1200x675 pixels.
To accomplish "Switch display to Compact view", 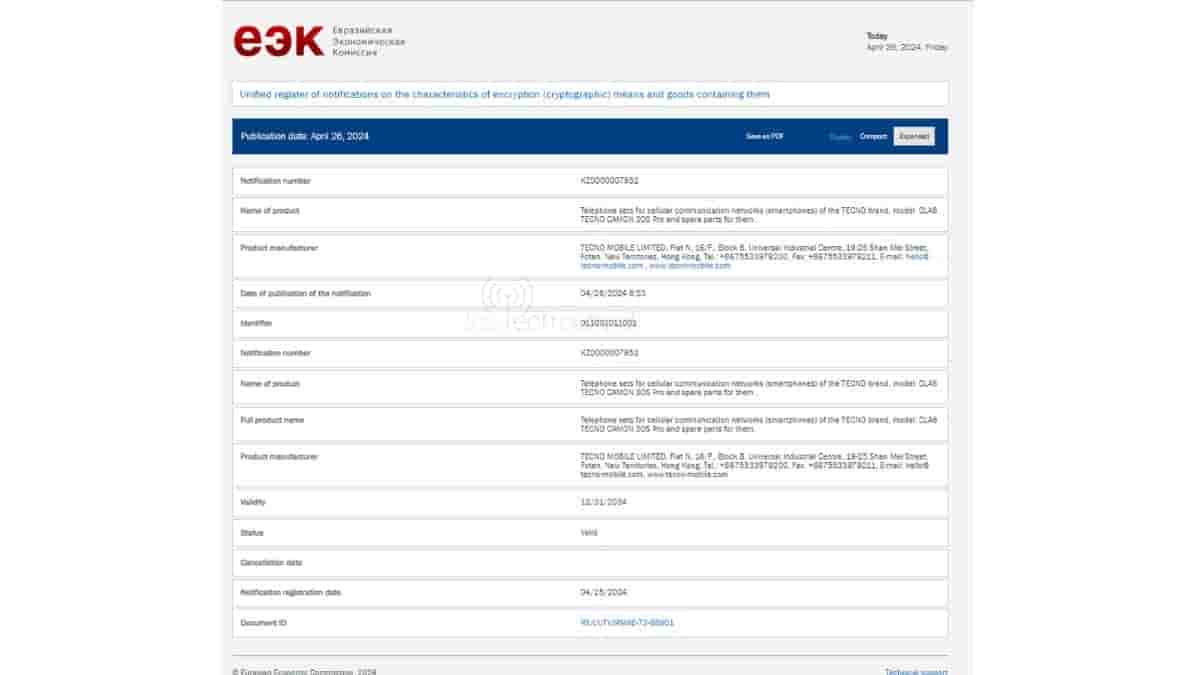I will point(873,136).
